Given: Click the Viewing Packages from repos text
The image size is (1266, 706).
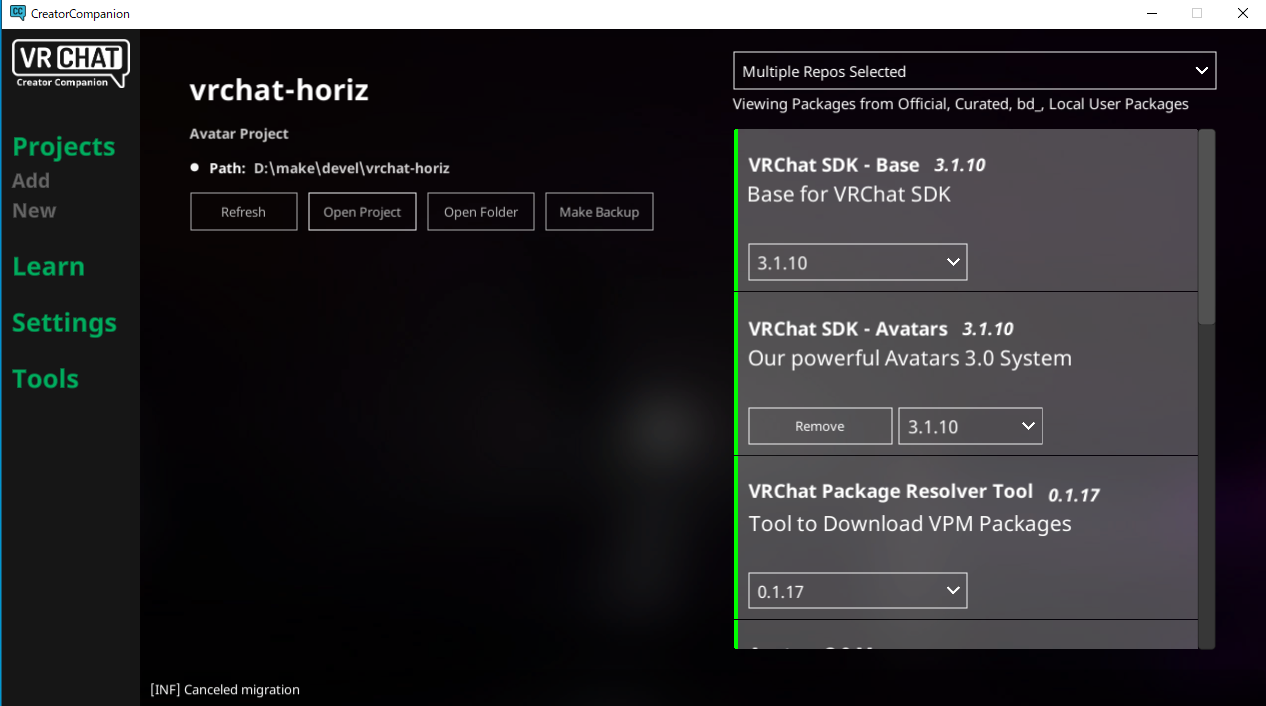Looking at the screenshot, I should point(961,104).
